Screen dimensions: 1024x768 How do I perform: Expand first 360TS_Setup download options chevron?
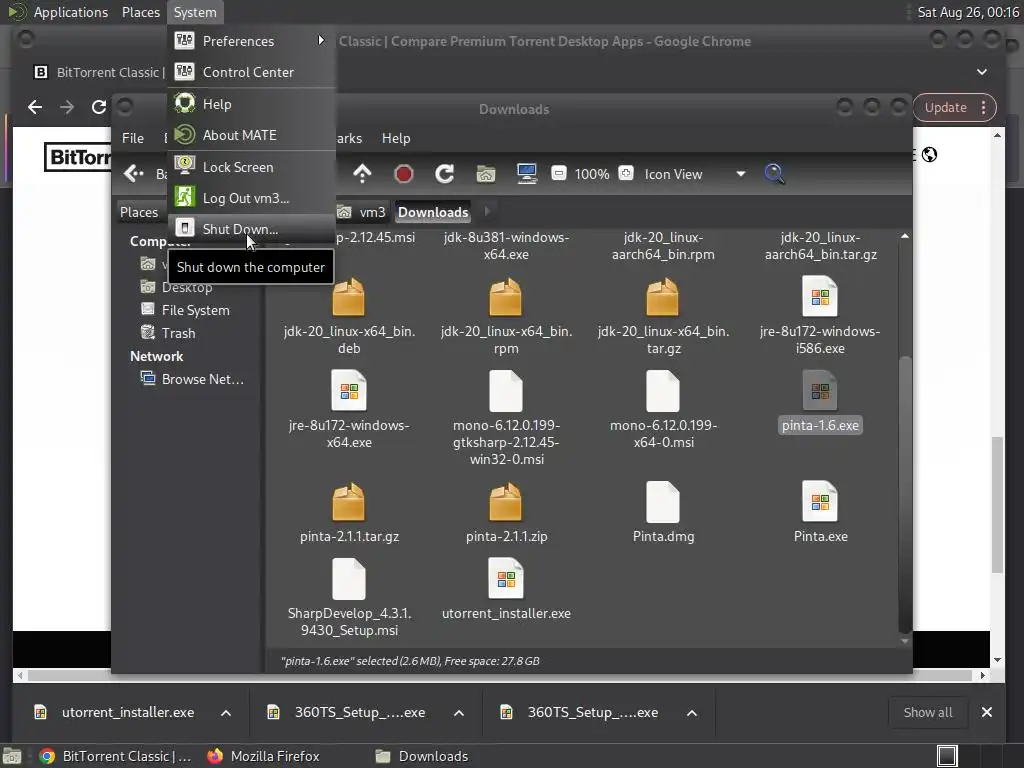(459, 712)
